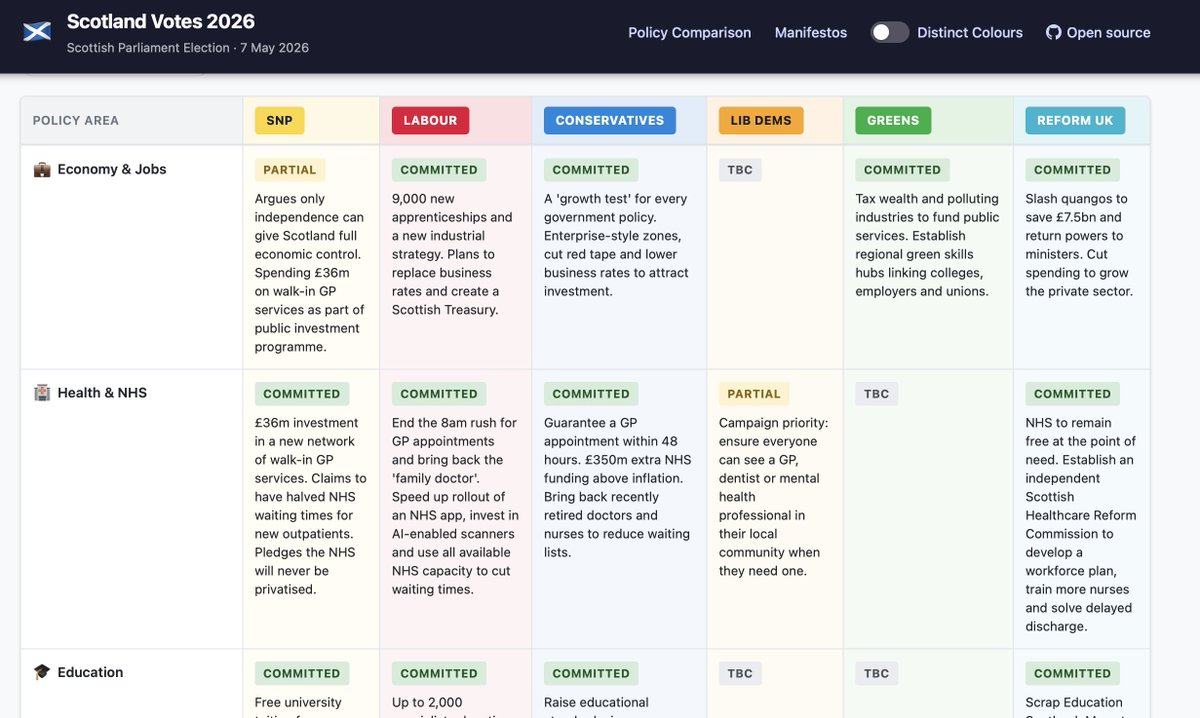The width and height of the screenshot is (1200, 718).
Task: Click Conservatives text 'A growth test for every'
Action: [615, 199]
